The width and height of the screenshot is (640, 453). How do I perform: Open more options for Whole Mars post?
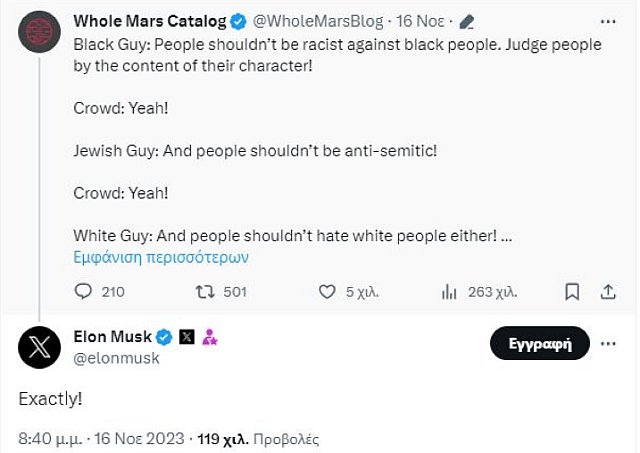tap(608, 21)
